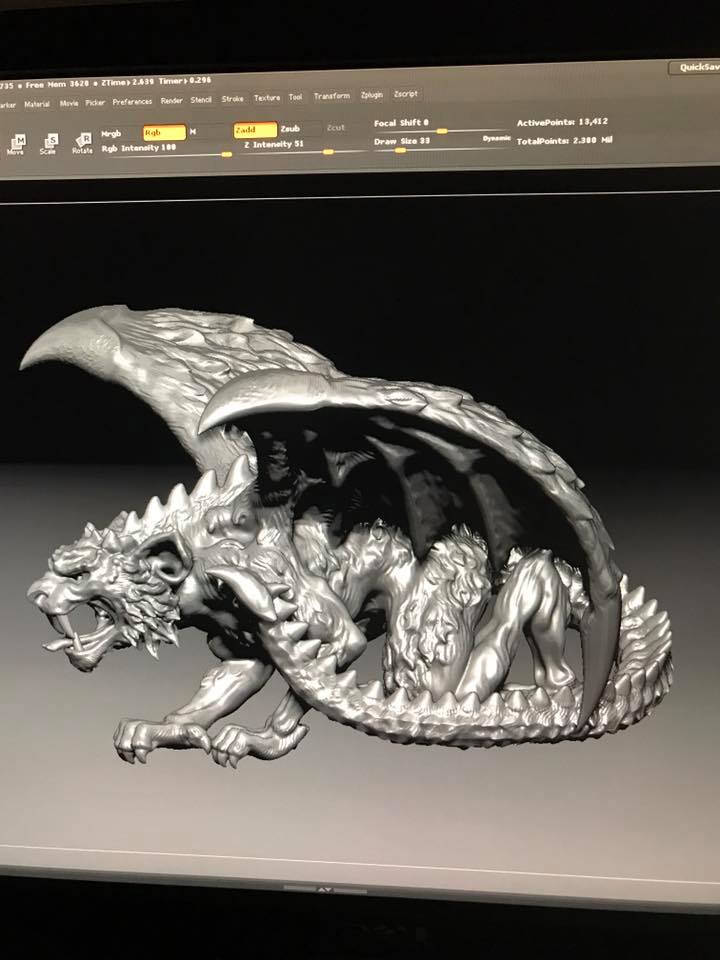Toggle the Mrgb paint mode
The height and width of the screenshot is (960, 720).
[x=114, y=132]
